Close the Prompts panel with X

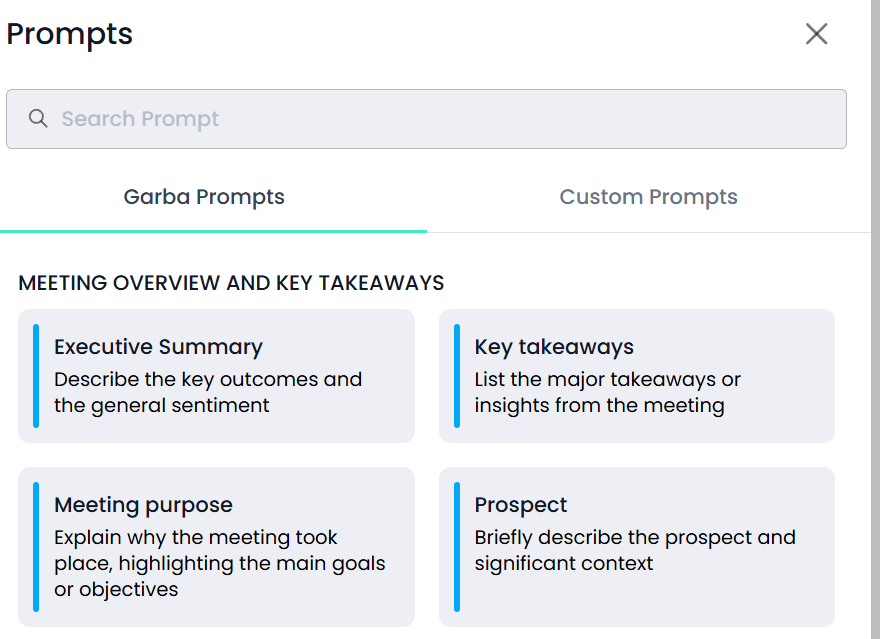tap(816, 34)
